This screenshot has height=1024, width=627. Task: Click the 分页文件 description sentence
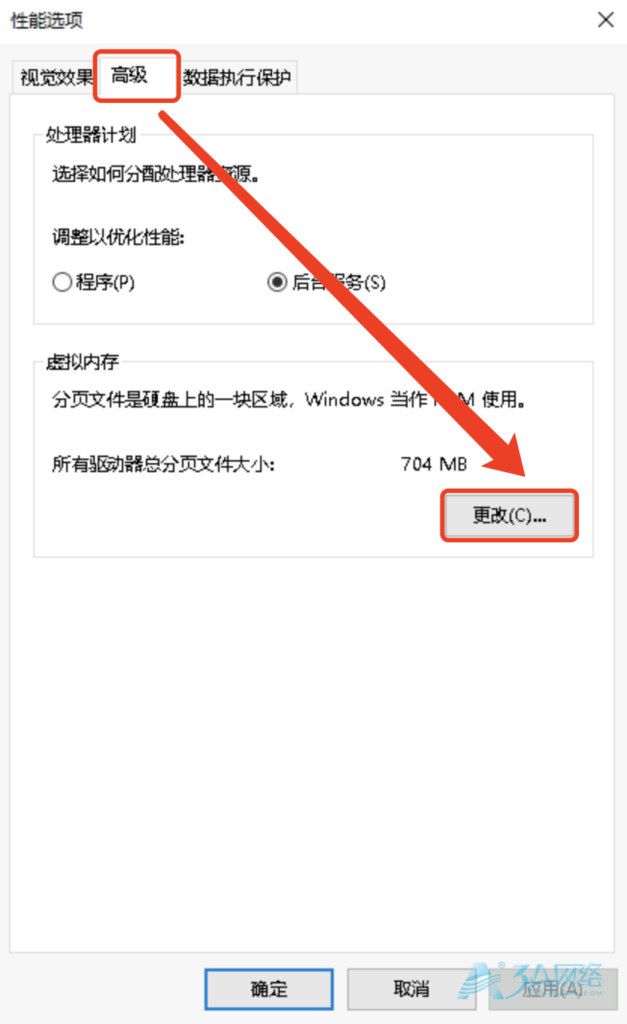click(x=289, y=399)
